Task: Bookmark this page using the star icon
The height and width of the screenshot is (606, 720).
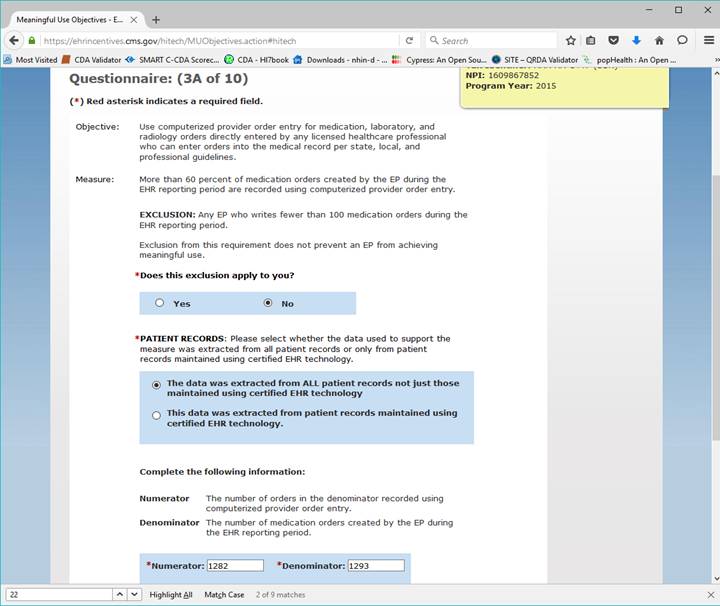Action: (x=570, y=41)
